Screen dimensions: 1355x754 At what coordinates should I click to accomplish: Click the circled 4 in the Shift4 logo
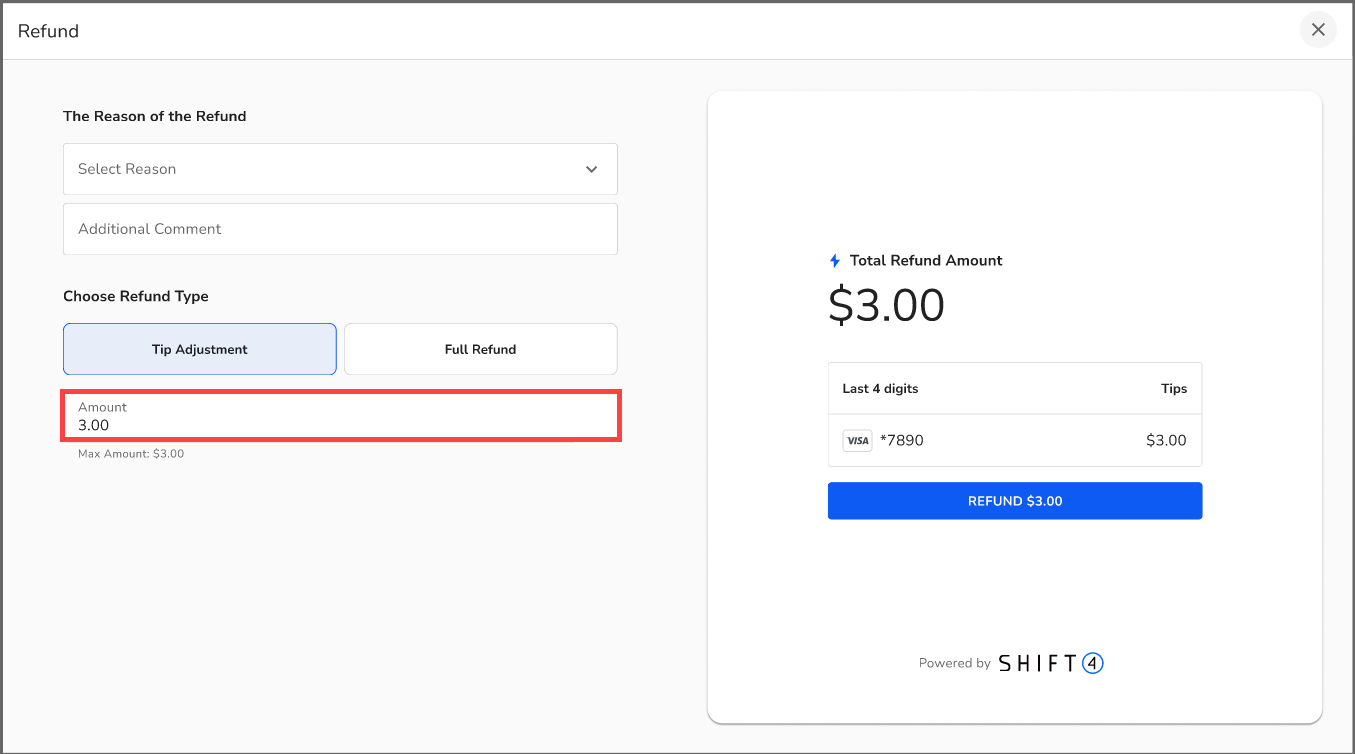coord(1092,663)
